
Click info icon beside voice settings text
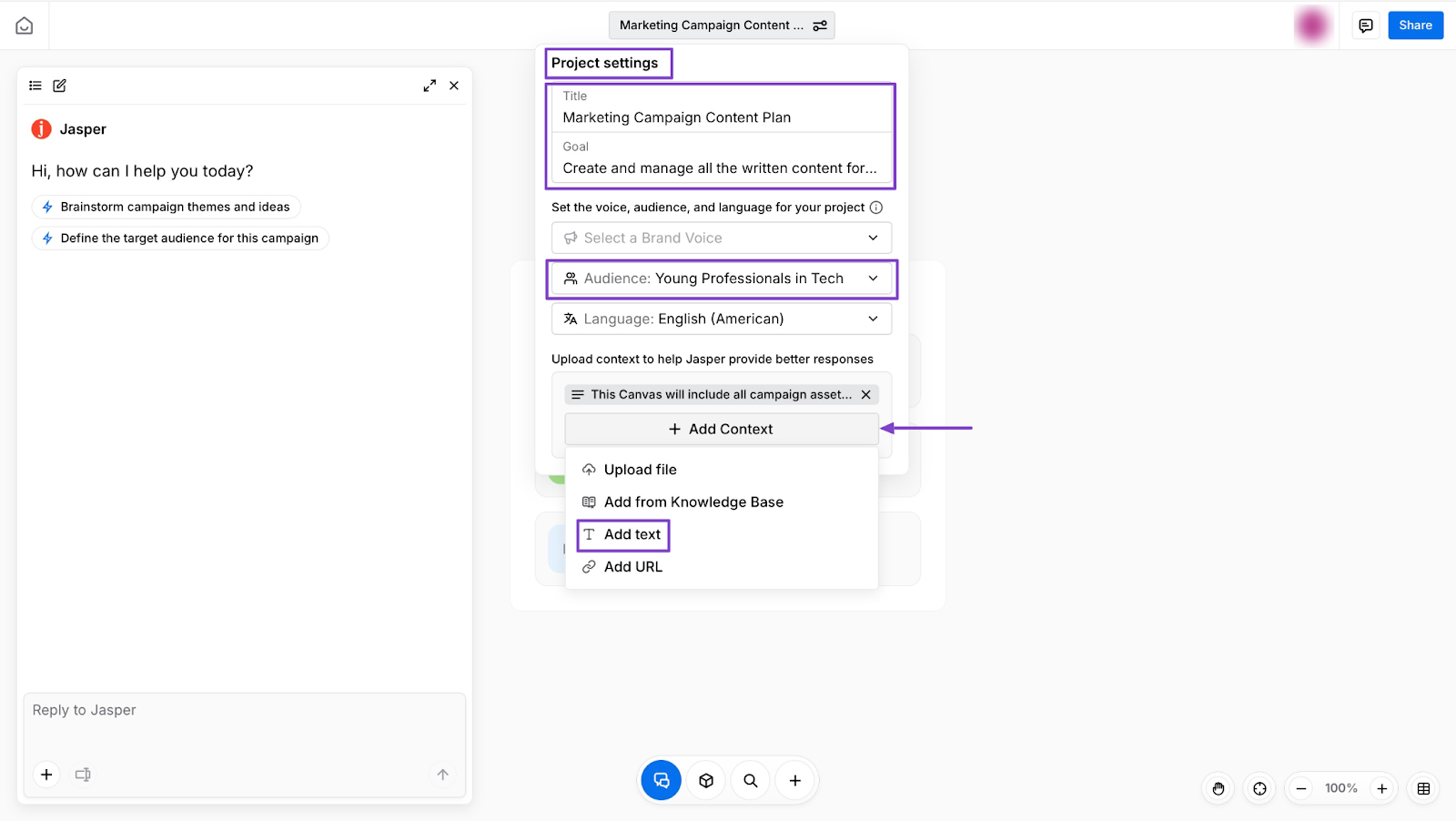pyautogui.click(x=876, y=208)
